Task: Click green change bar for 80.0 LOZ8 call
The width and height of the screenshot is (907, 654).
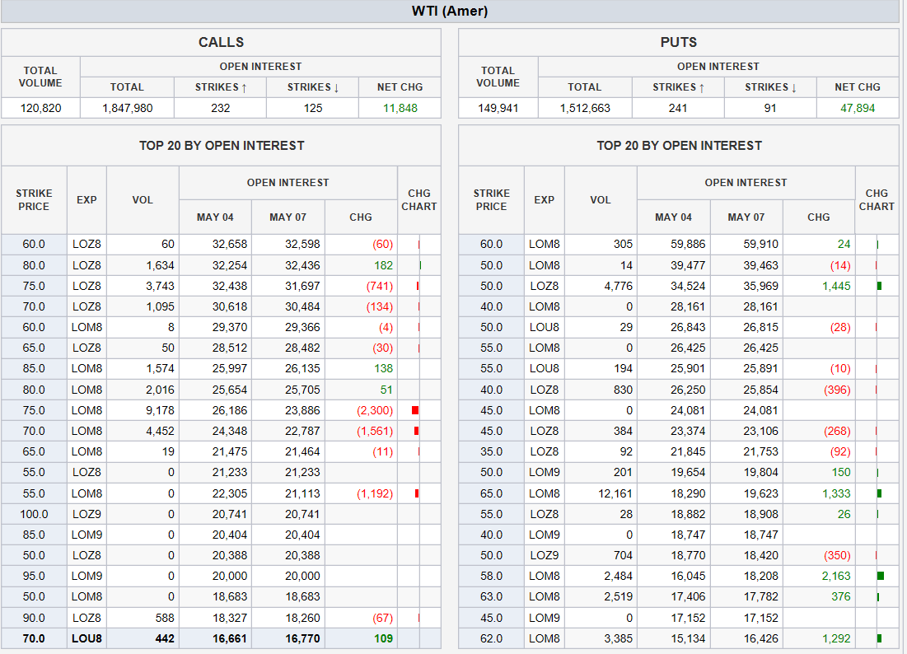Action: 420,265
